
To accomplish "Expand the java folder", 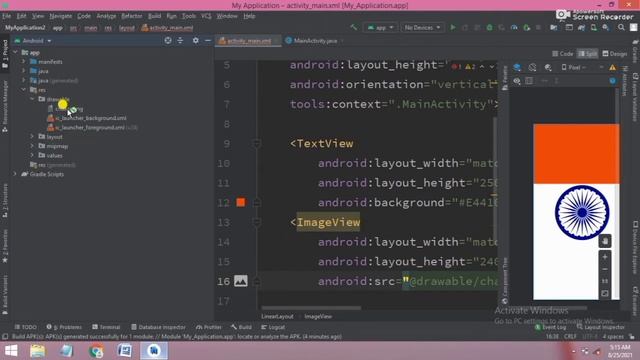I will coord(24,71).
